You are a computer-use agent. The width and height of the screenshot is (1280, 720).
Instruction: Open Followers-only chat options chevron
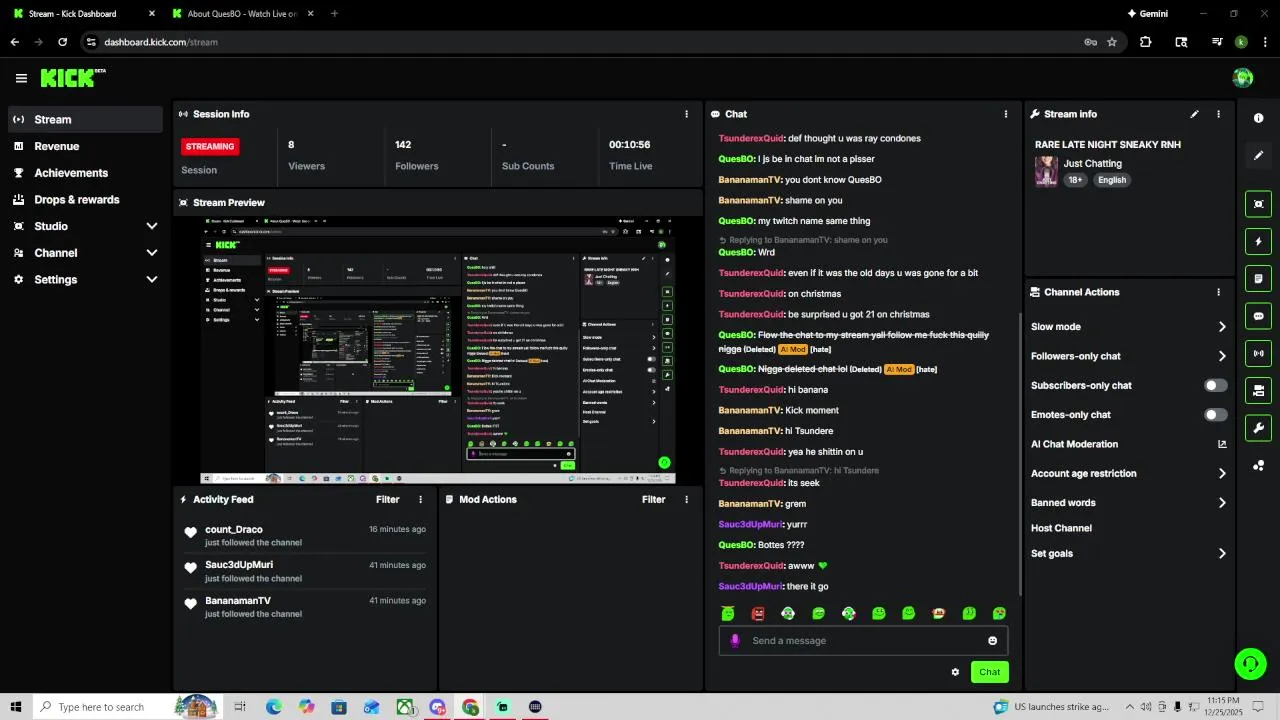coord(1222,356)
